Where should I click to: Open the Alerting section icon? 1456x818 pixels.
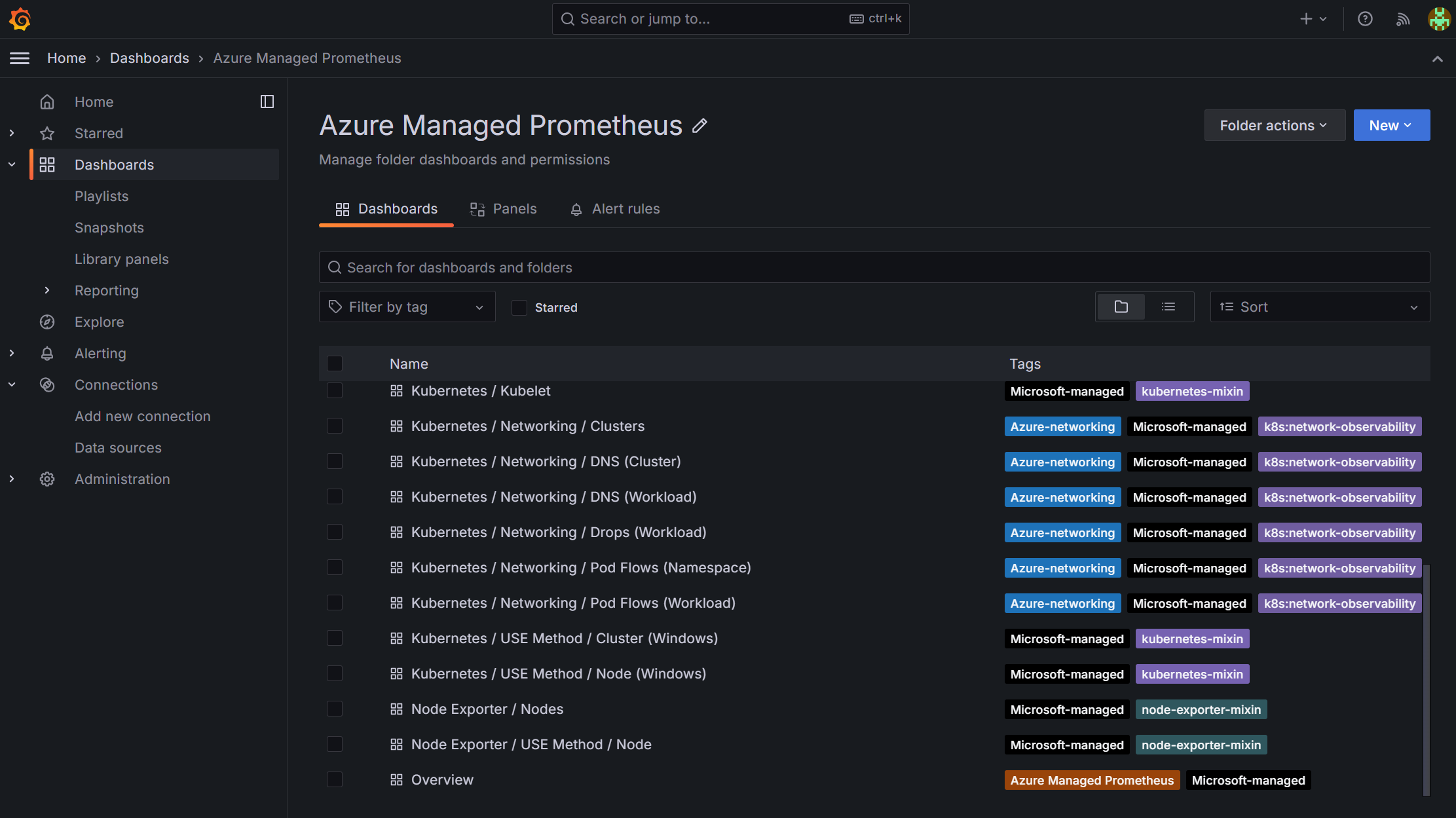[x=47, y=353]
